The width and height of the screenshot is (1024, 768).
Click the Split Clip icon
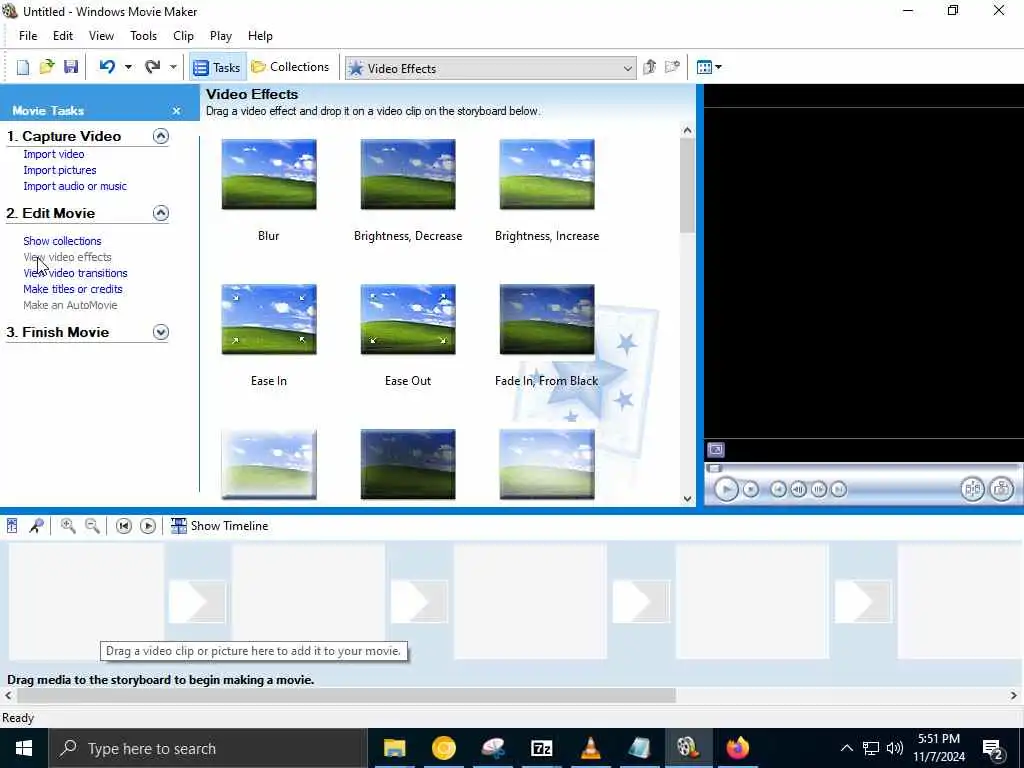tap(972, 488)
